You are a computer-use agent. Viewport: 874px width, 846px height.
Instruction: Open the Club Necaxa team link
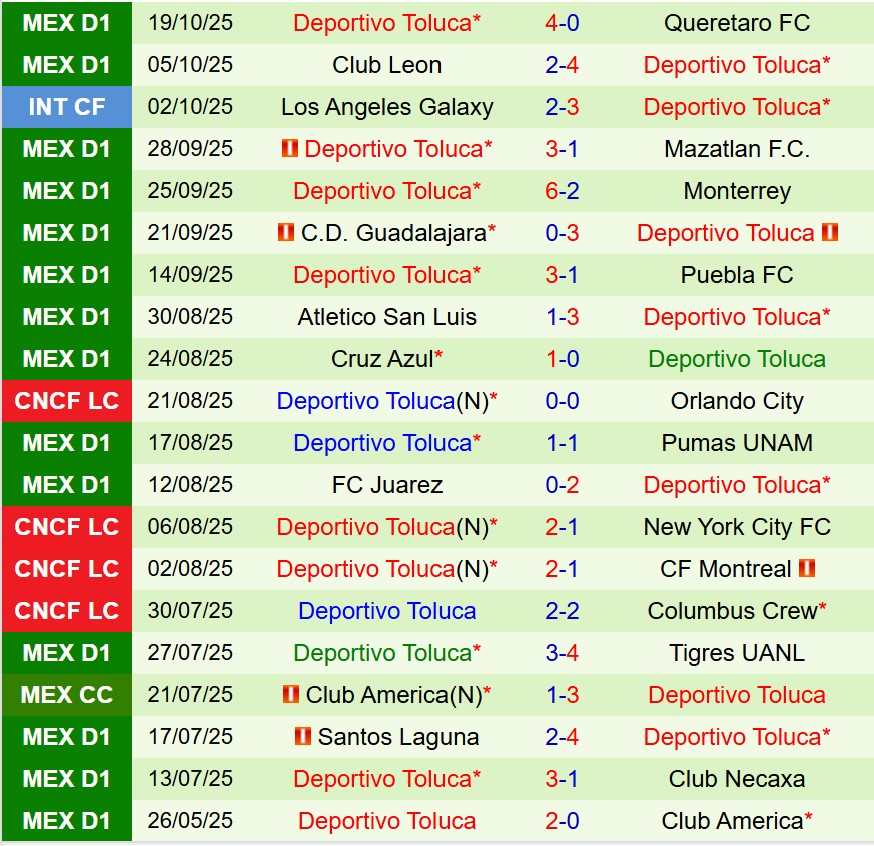[737, 779]
